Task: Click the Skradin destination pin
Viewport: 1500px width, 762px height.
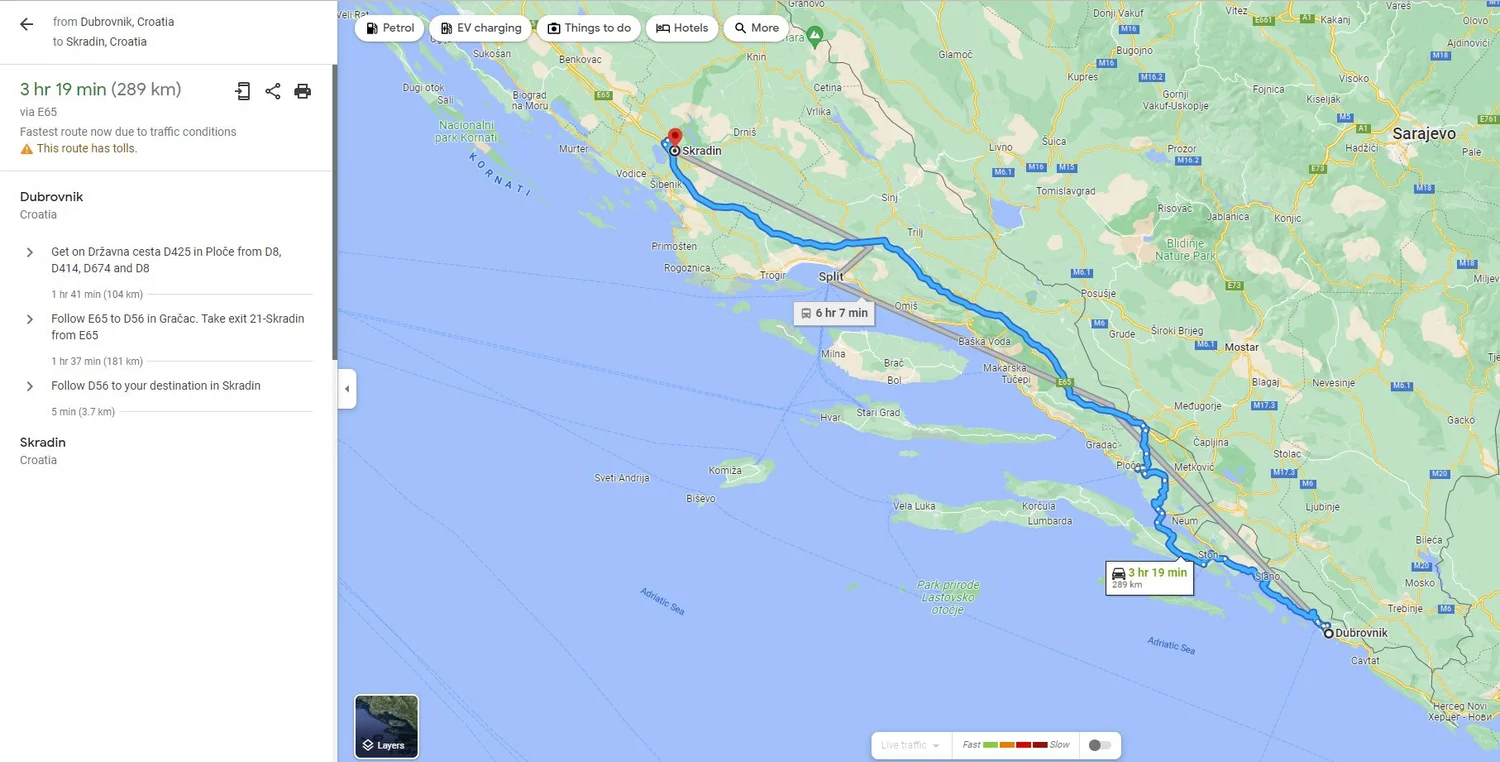Action: (x=674, y=137)
